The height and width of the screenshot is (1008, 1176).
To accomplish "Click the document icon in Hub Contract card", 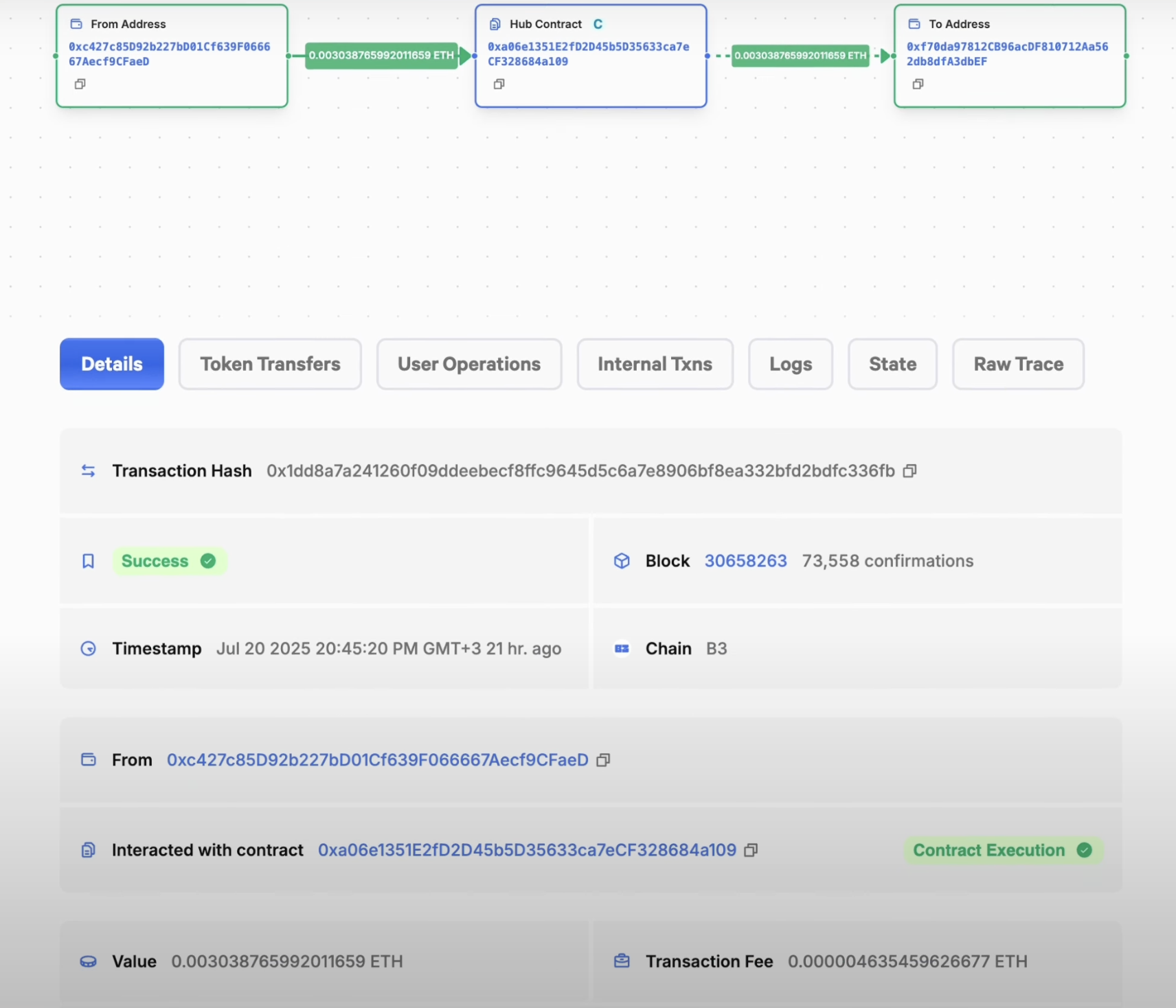I will click(x=495, y=24).
